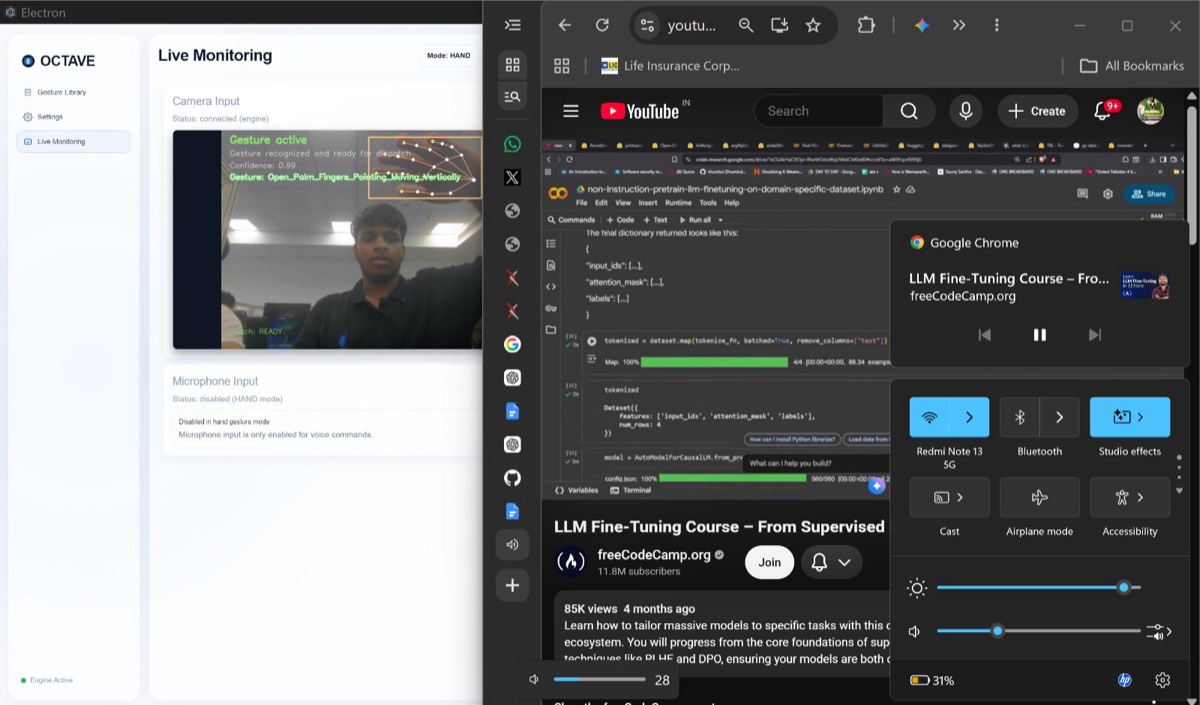This screenshot has height=705, width=1200.
Task: Reload the YouTube page
Action: 602,25
